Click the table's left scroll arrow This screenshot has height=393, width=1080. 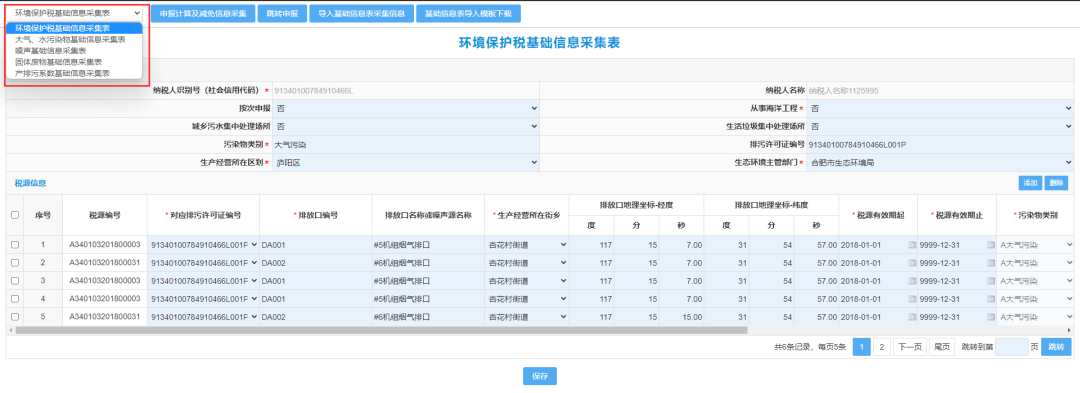coord(10,330)
